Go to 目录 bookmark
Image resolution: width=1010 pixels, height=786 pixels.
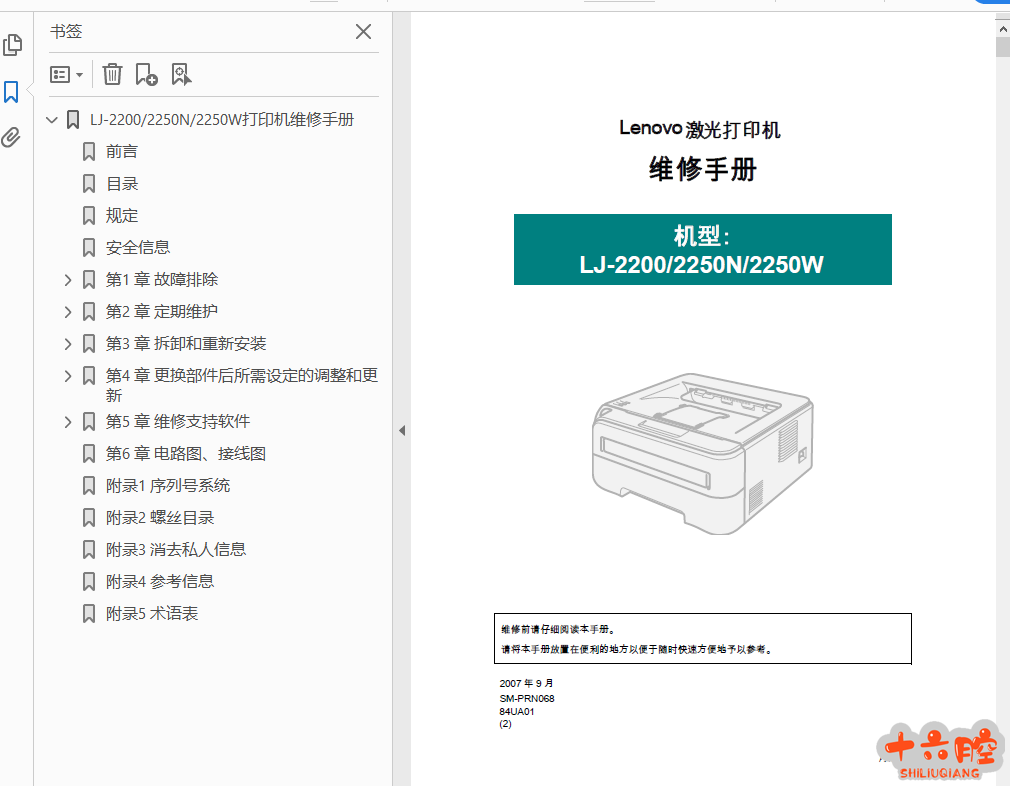click(x=122, y=184)
